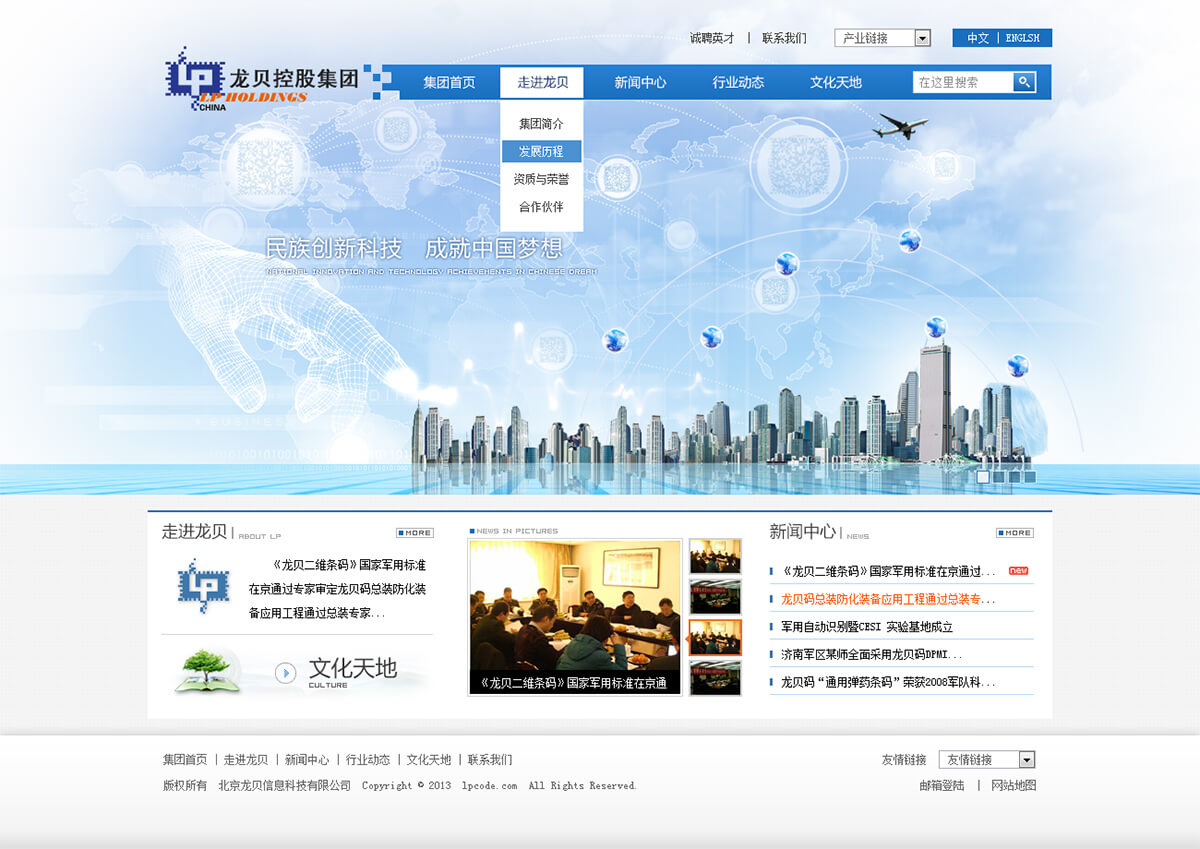Click the MORE button in 新闻中心 section
The height and width of the screenshot is (849, 1200).
[x=1016, y=532]
